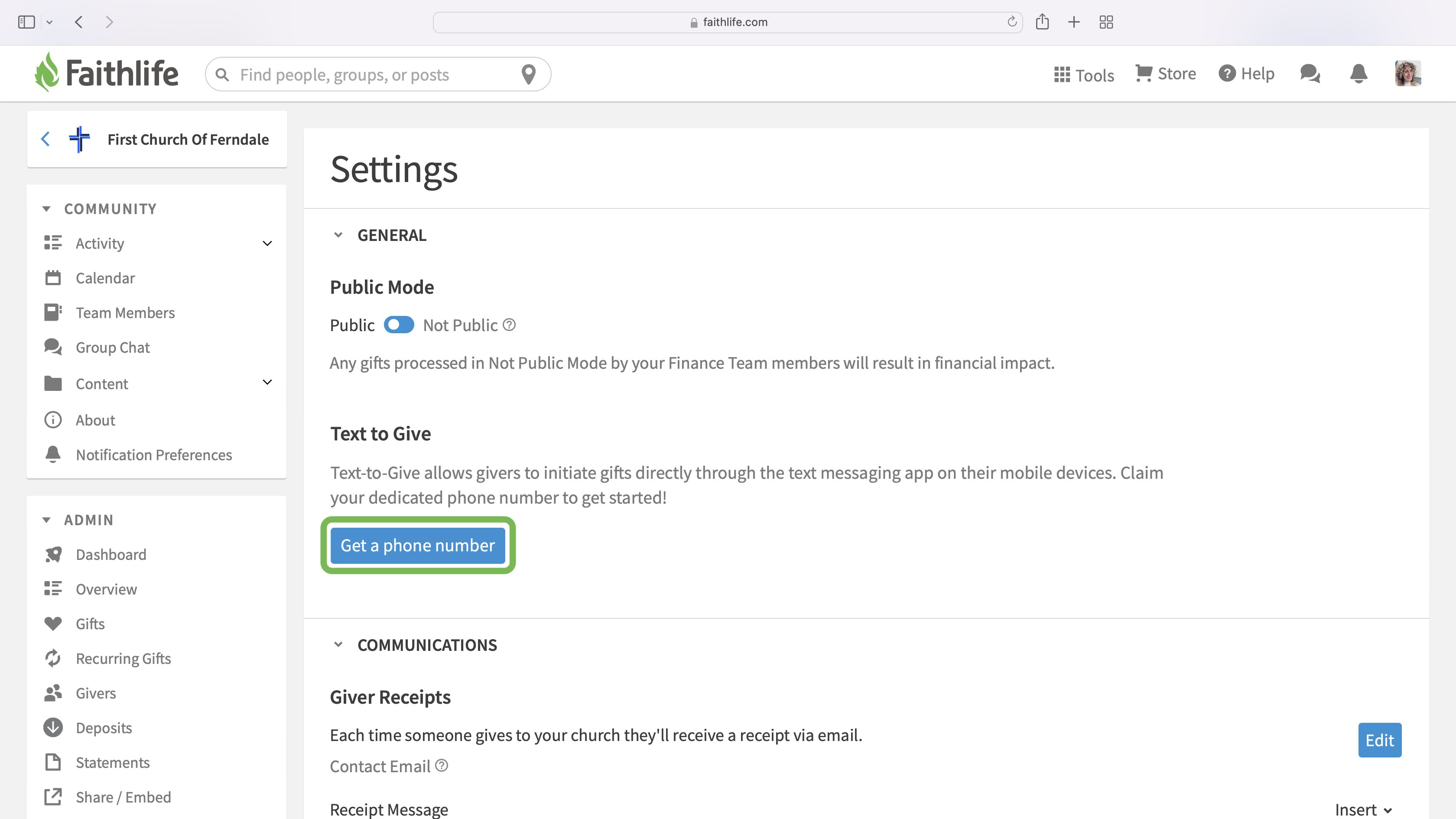Screen dimensions: 1456x819
Task: Go forward in Safari history
Action: (x=110, y=22)
